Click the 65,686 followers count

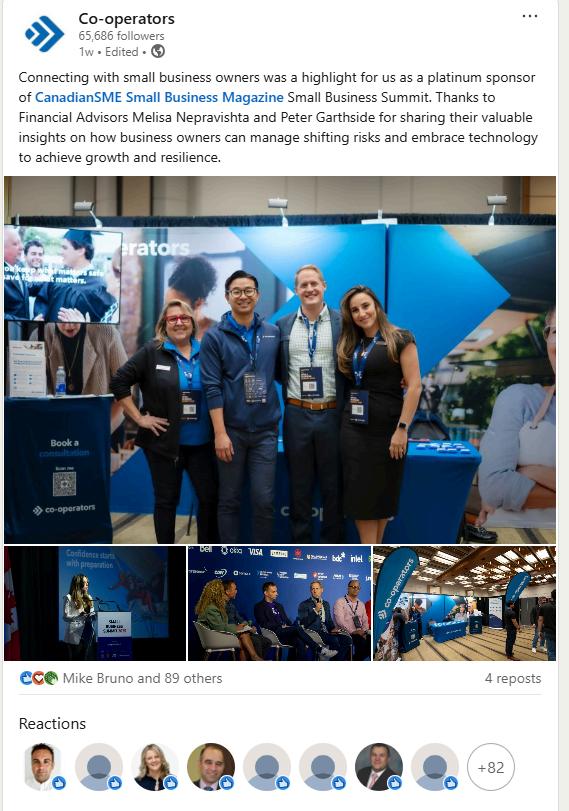pyautogui.click(x=122, y=36)
